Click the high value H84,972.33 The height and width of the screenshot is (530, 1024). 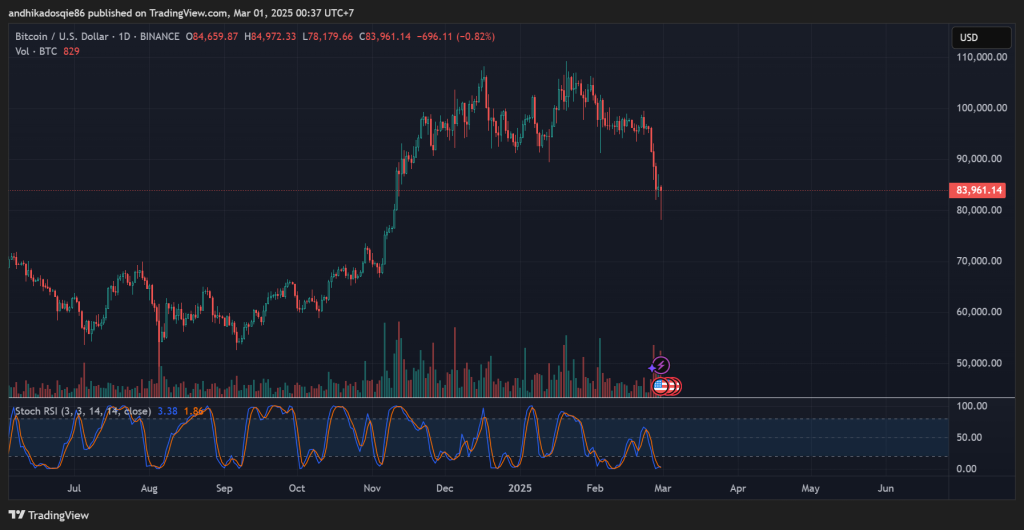[270, 37]
